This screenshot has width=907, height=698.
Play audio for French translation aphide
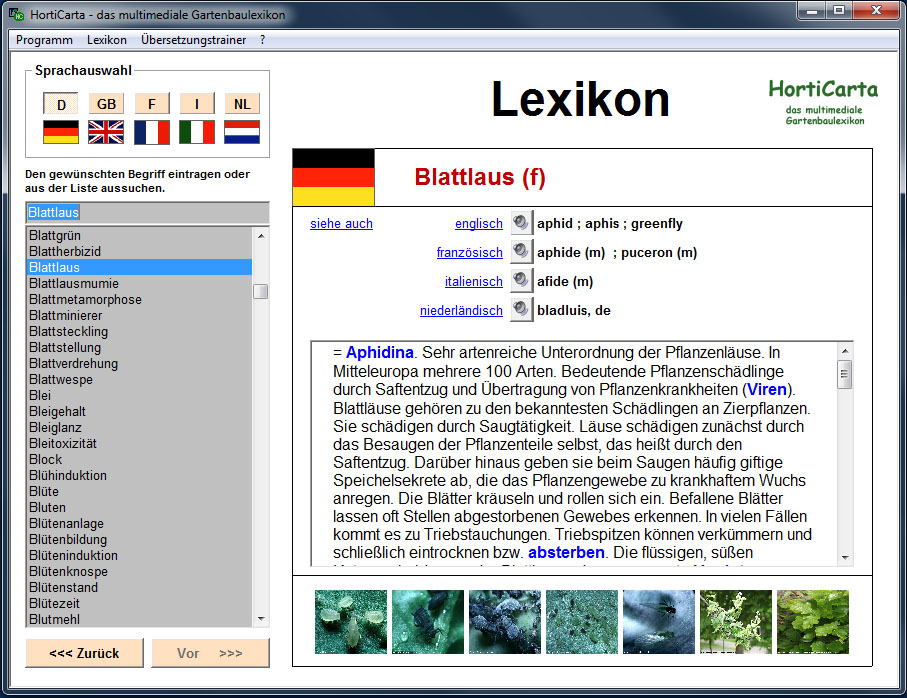[x=520, y=252]
